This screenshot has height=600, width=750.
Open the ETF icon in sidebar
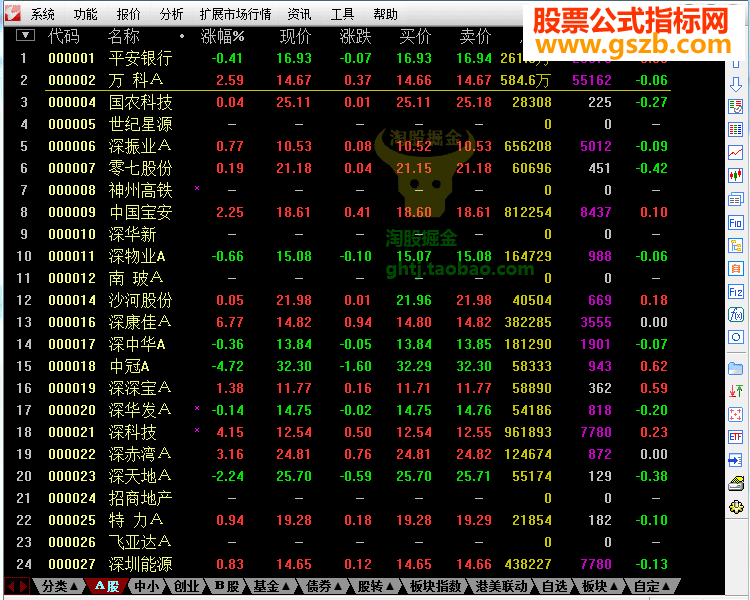(x=736, y=437)
